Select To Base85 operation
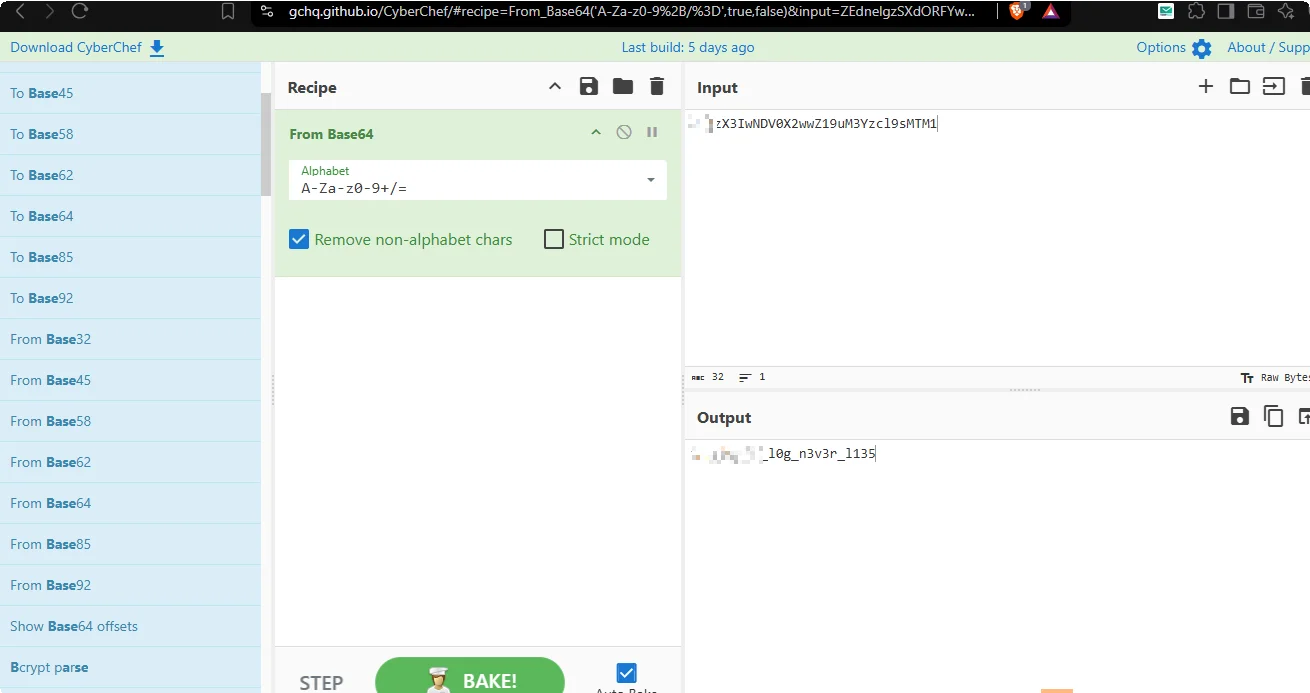 point(130,257)
